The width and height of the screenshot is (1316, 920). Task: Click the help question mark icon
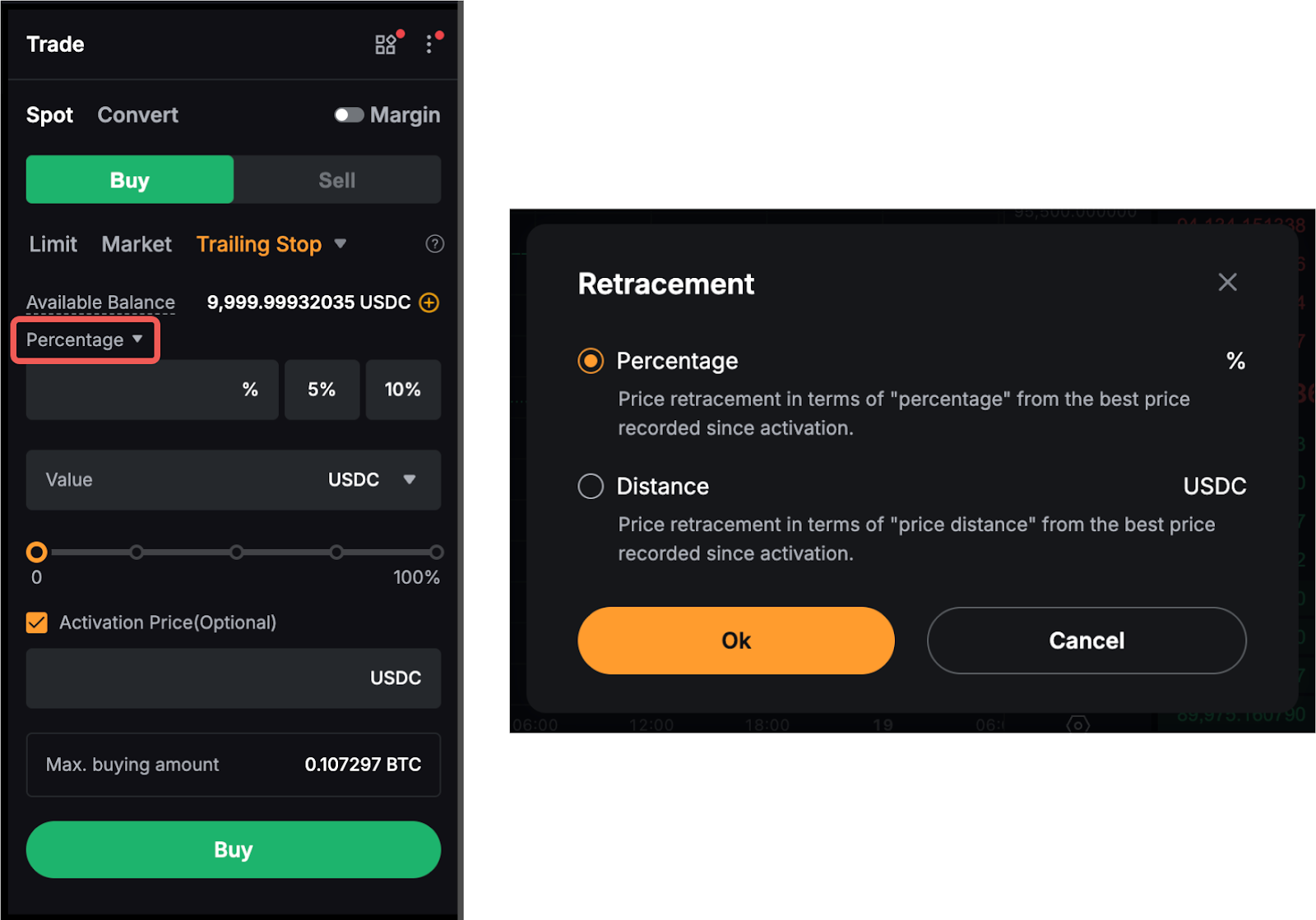pos(435,244)
